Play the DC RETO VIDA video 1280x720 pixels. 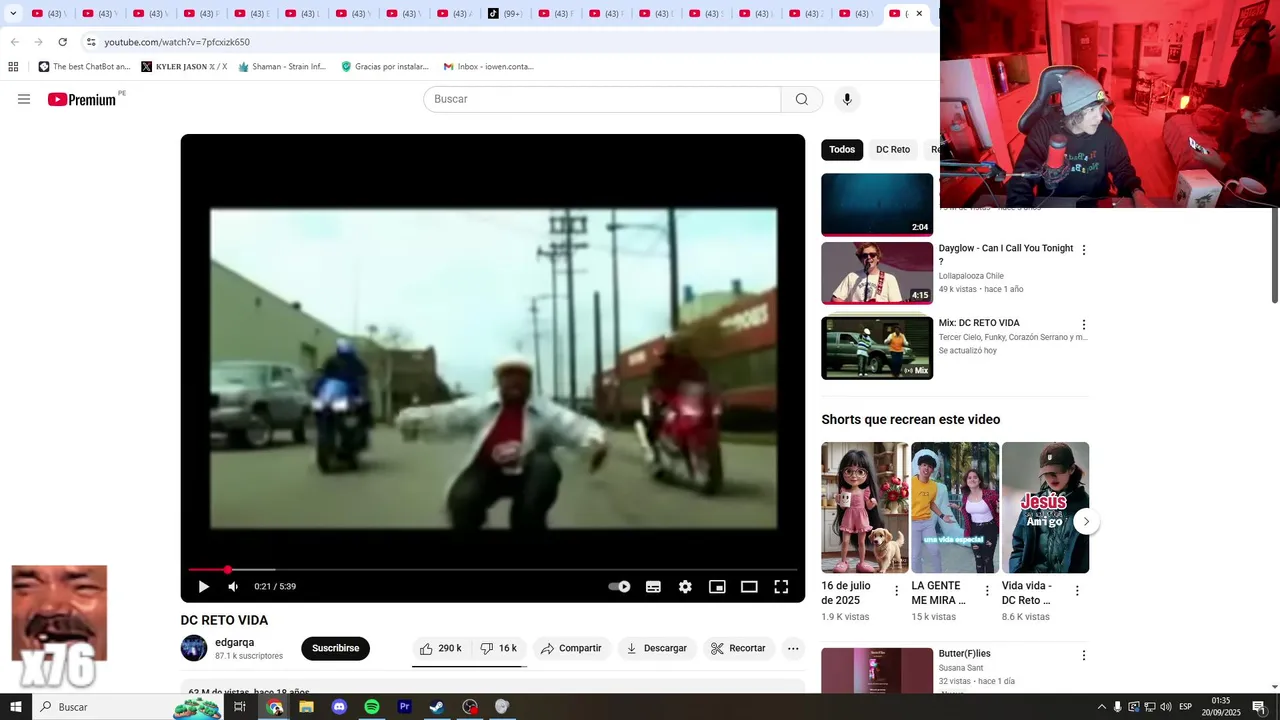(204, 587)
